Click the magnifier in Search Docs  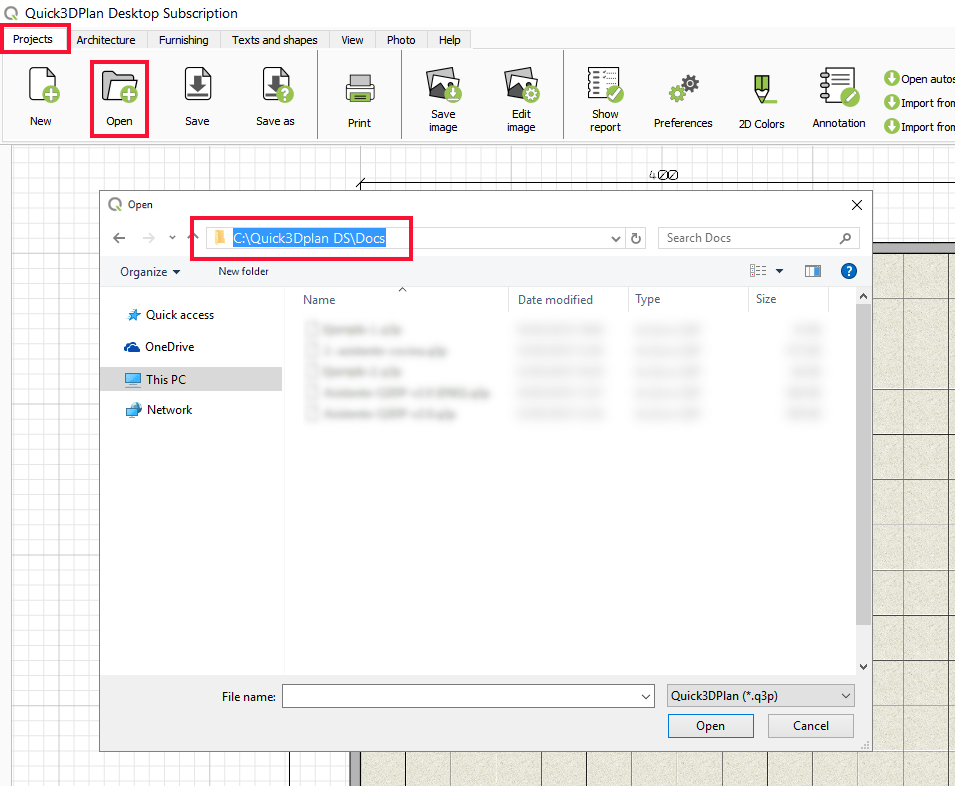coord(845,238)
